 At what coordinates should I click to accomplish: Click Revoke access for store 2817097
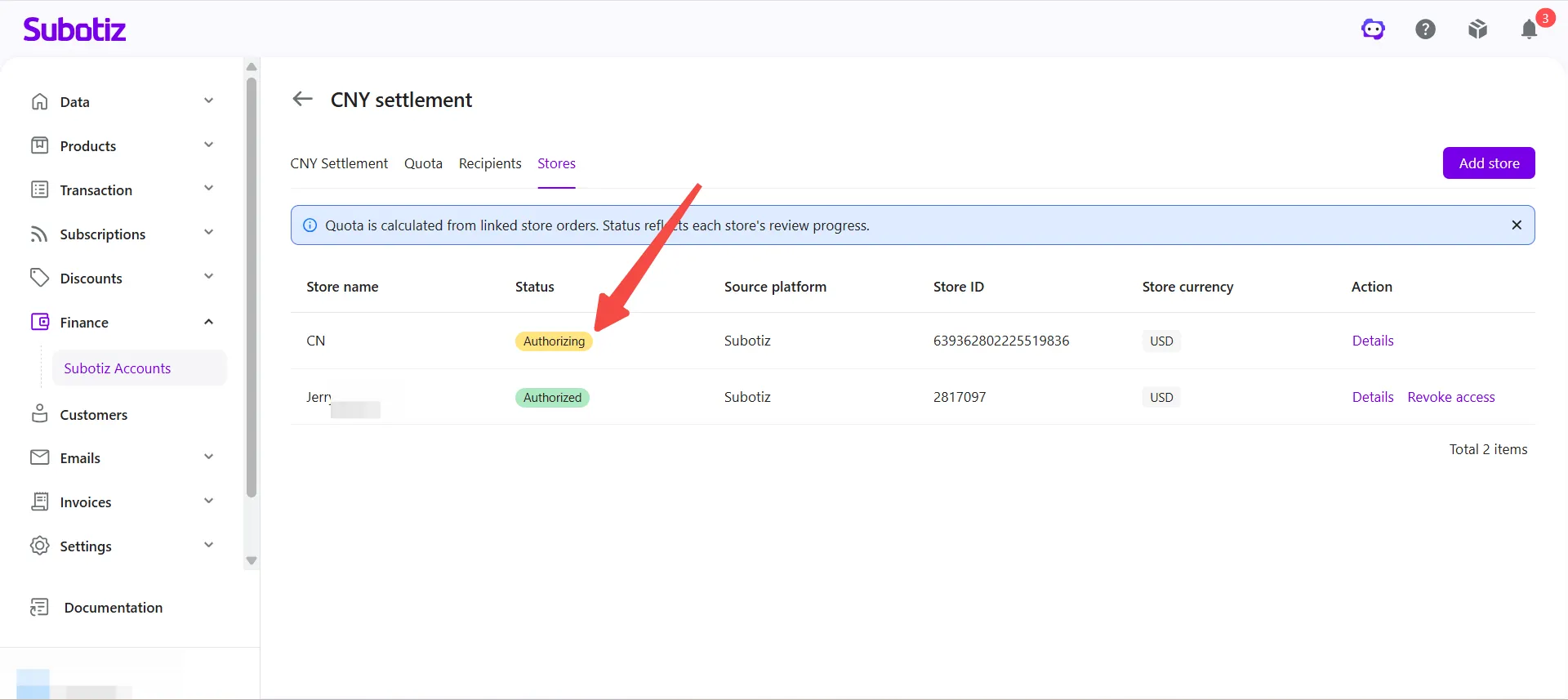click(x=1451, y=397)
